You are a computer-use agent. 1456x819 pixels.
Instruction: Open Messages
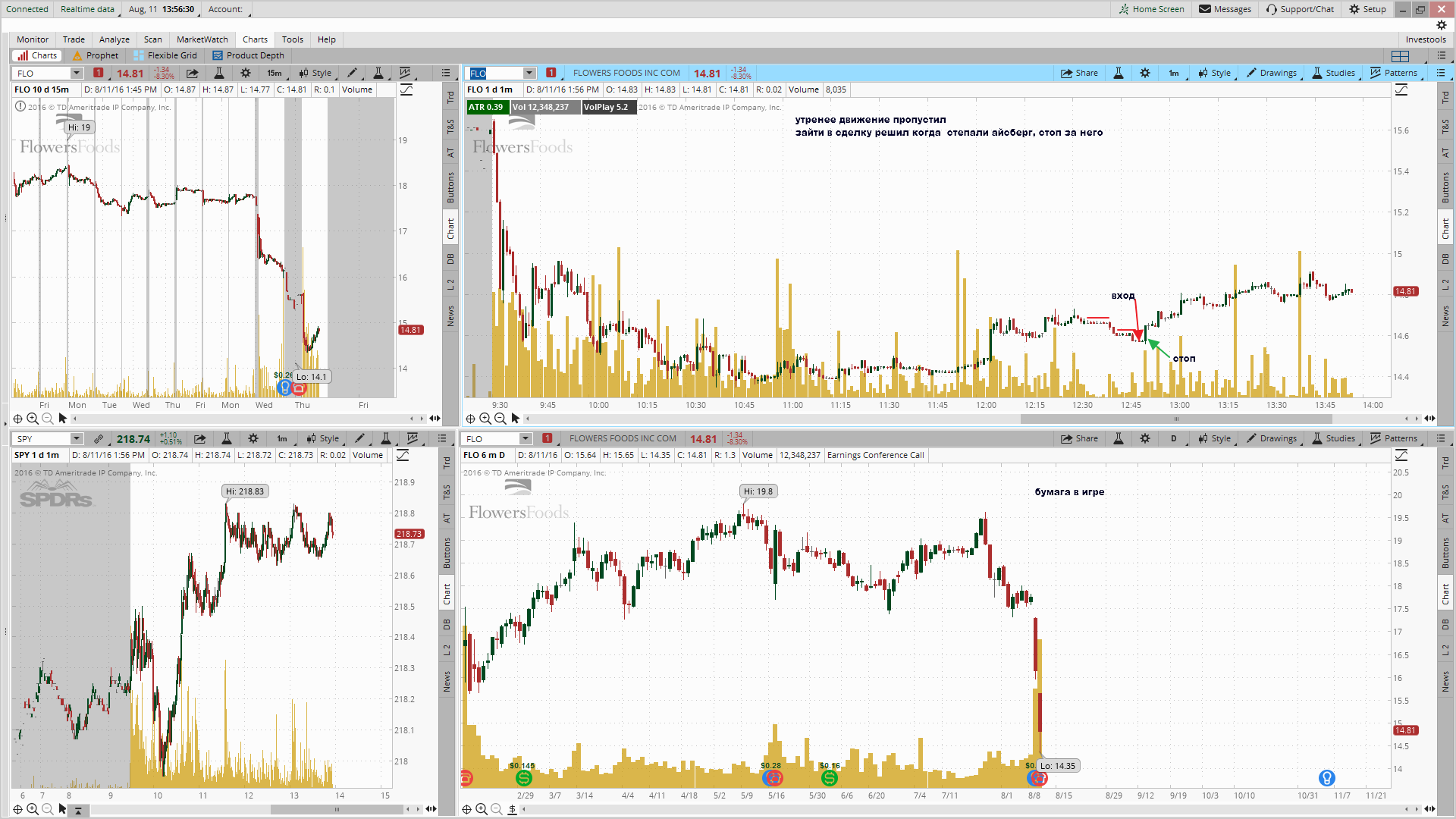pyautogui.click(x=1225, y=9)
